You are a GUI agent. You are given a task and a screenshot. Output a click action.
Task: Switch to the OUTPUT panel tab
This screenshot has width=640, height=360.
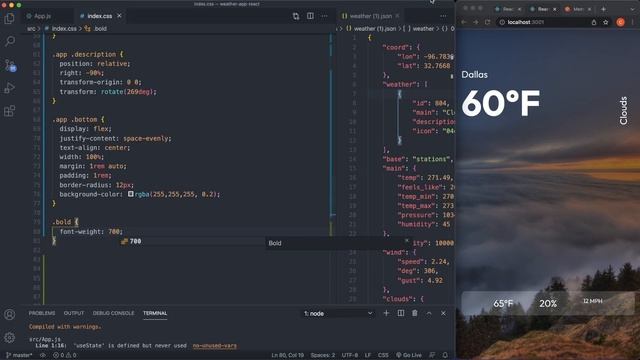click(74, 313)
